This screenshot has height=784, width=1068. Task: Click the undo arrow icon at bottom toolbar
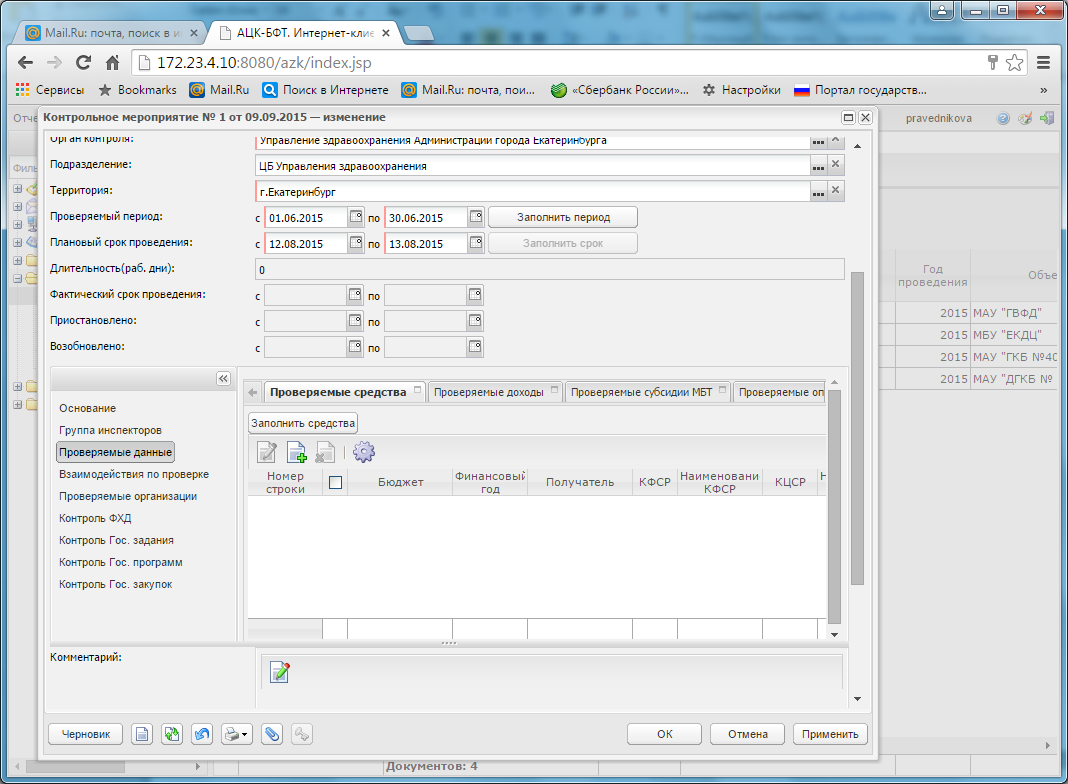[202, 734]
